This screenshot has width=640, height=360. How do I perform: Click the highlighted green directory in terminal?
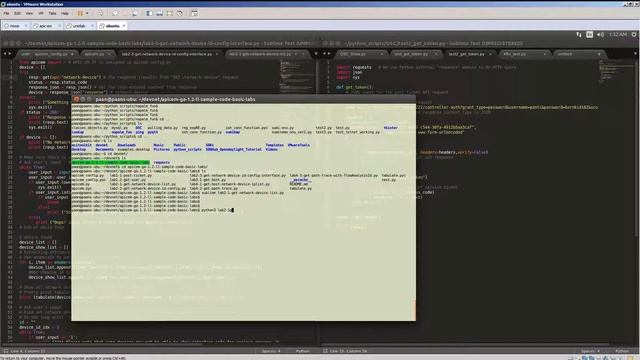[111, 162]
